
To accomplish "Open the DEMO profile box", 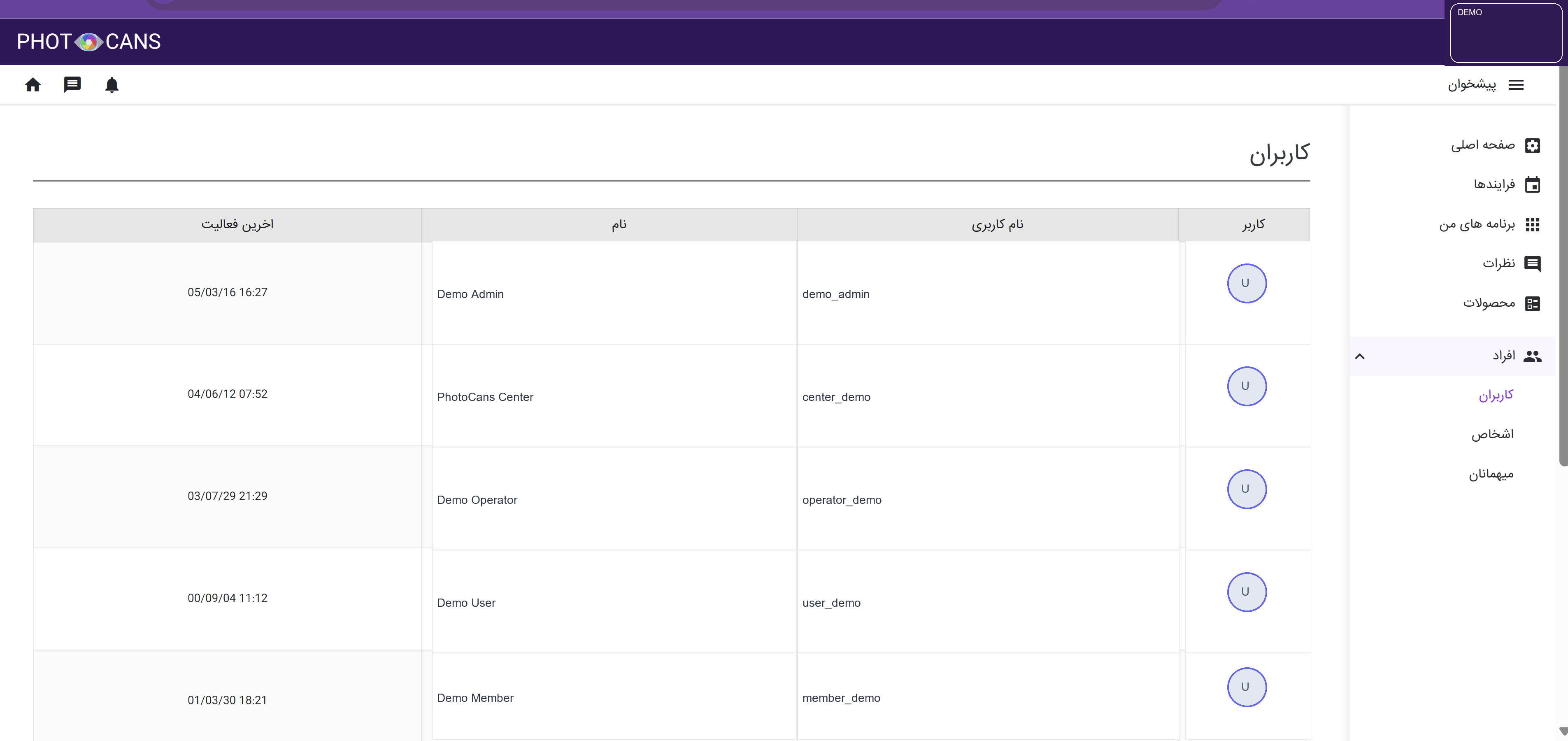I will (1506, 33).
